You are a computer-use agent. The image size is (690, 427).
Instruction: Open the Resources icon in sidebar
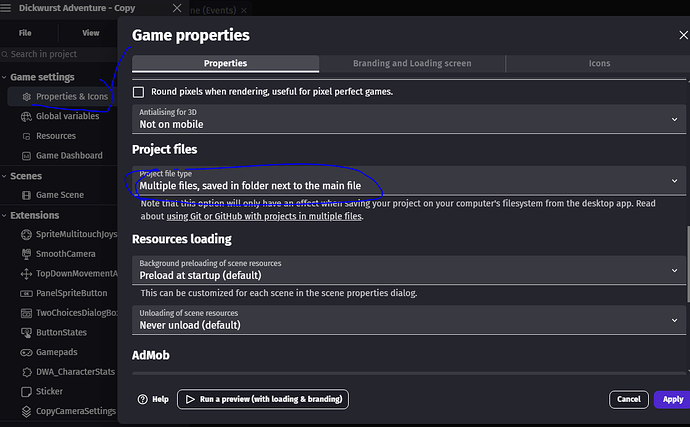(x=26, y=136)
